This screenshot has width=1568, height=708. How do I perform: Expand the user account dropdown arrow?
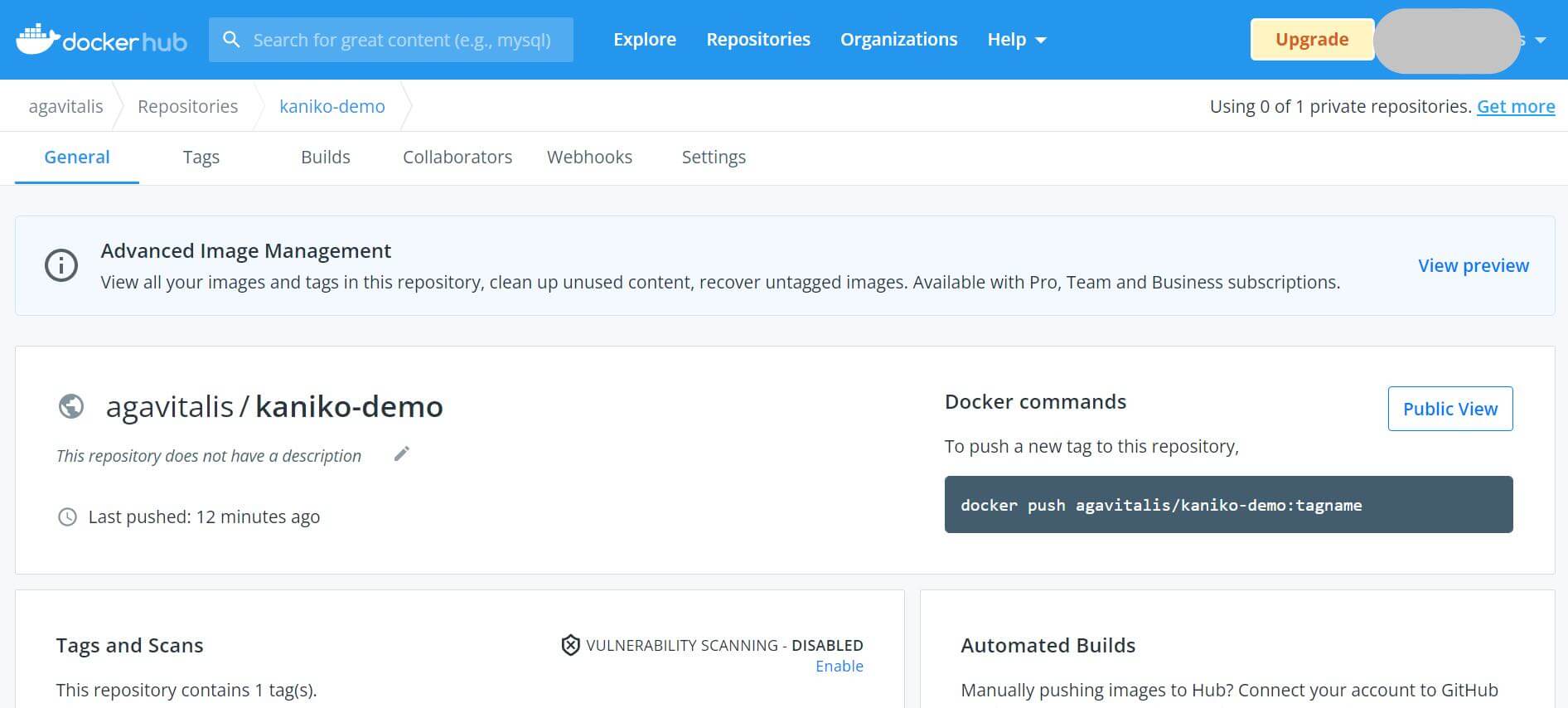click(1541, 40)
